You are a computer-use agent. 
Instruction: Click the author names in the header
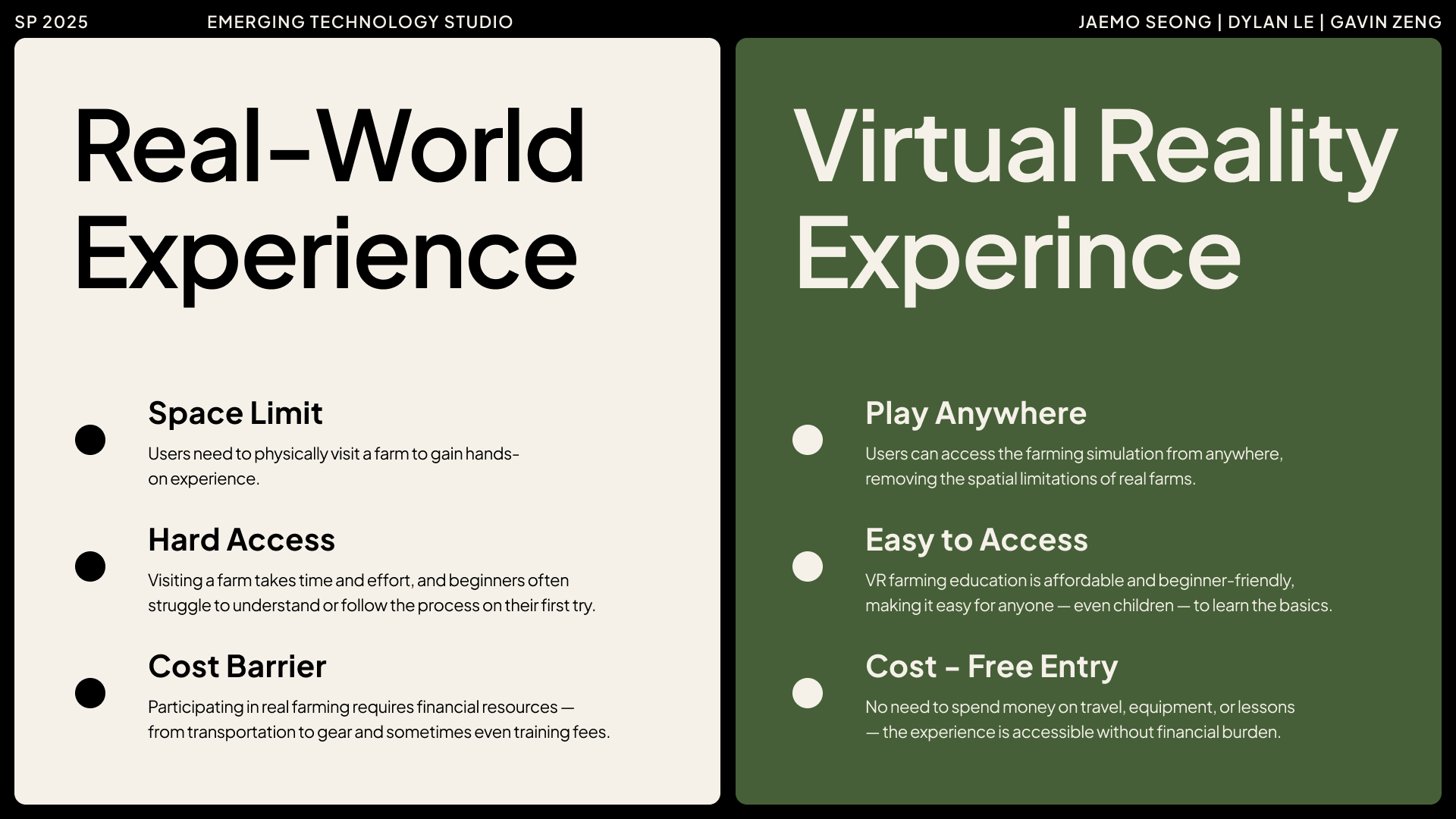coord(1259,22)
